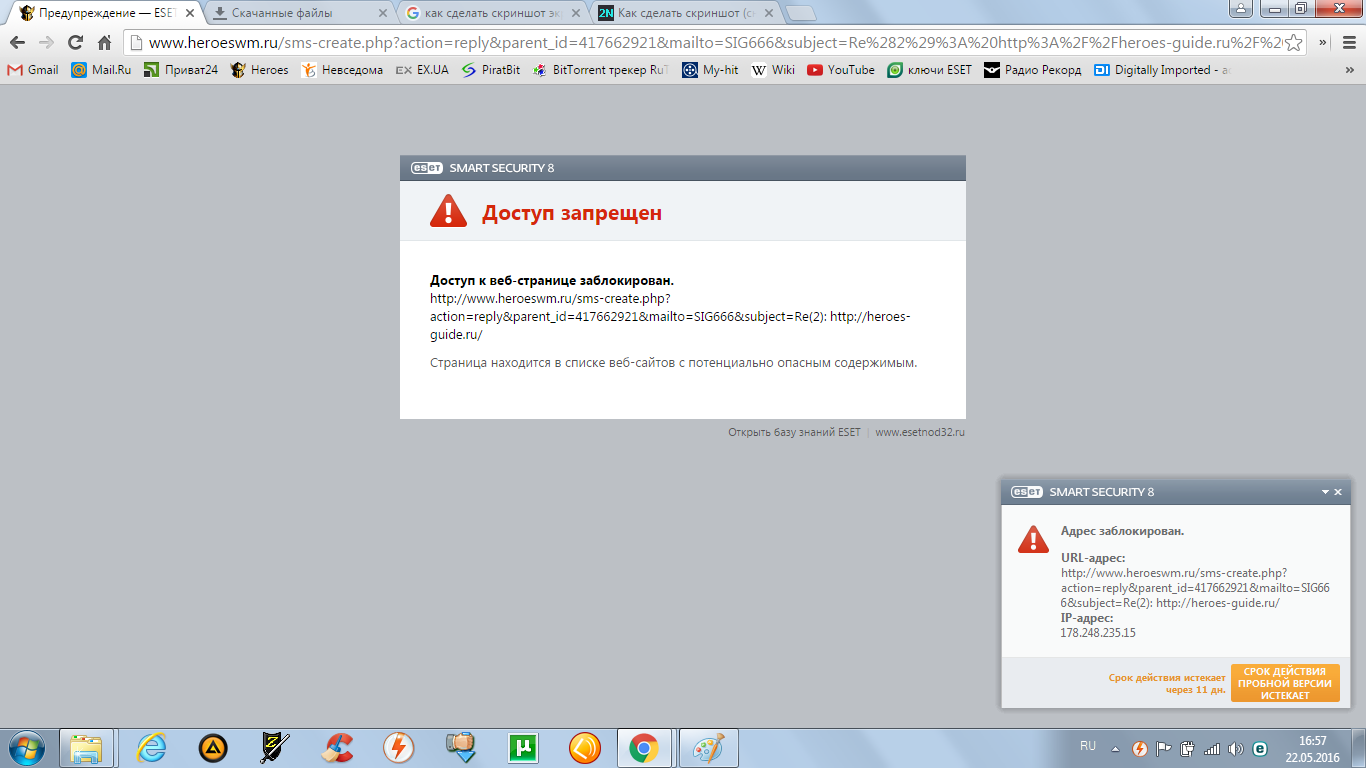Image resolution: width=1366 pixels, height=768 pixels.
Task: Open the Невседома bookmark
Action: coord(342,70)
